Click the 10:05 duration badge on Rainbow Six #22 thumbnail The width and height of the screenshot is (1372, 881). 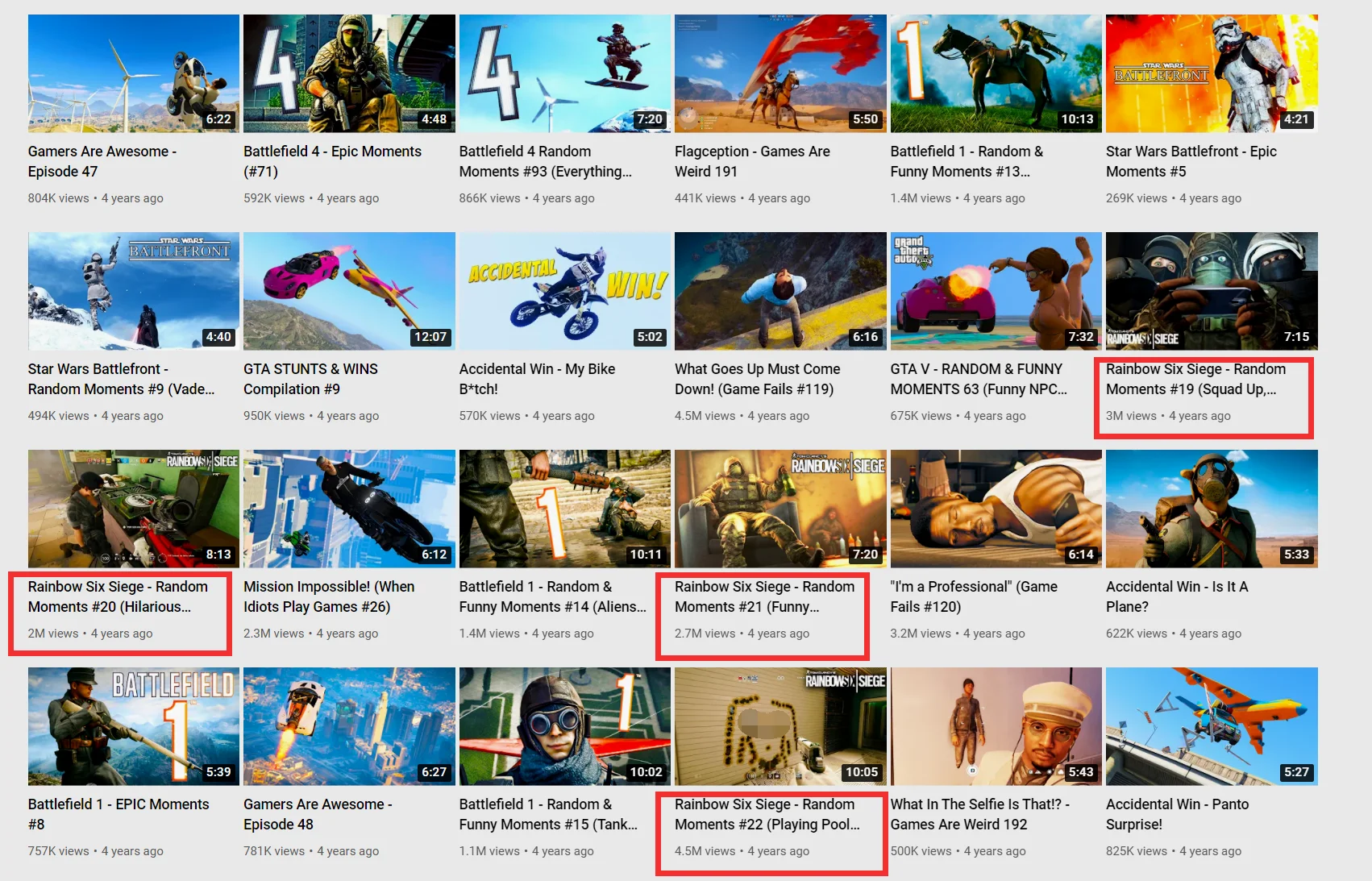(x=862, y=772)
